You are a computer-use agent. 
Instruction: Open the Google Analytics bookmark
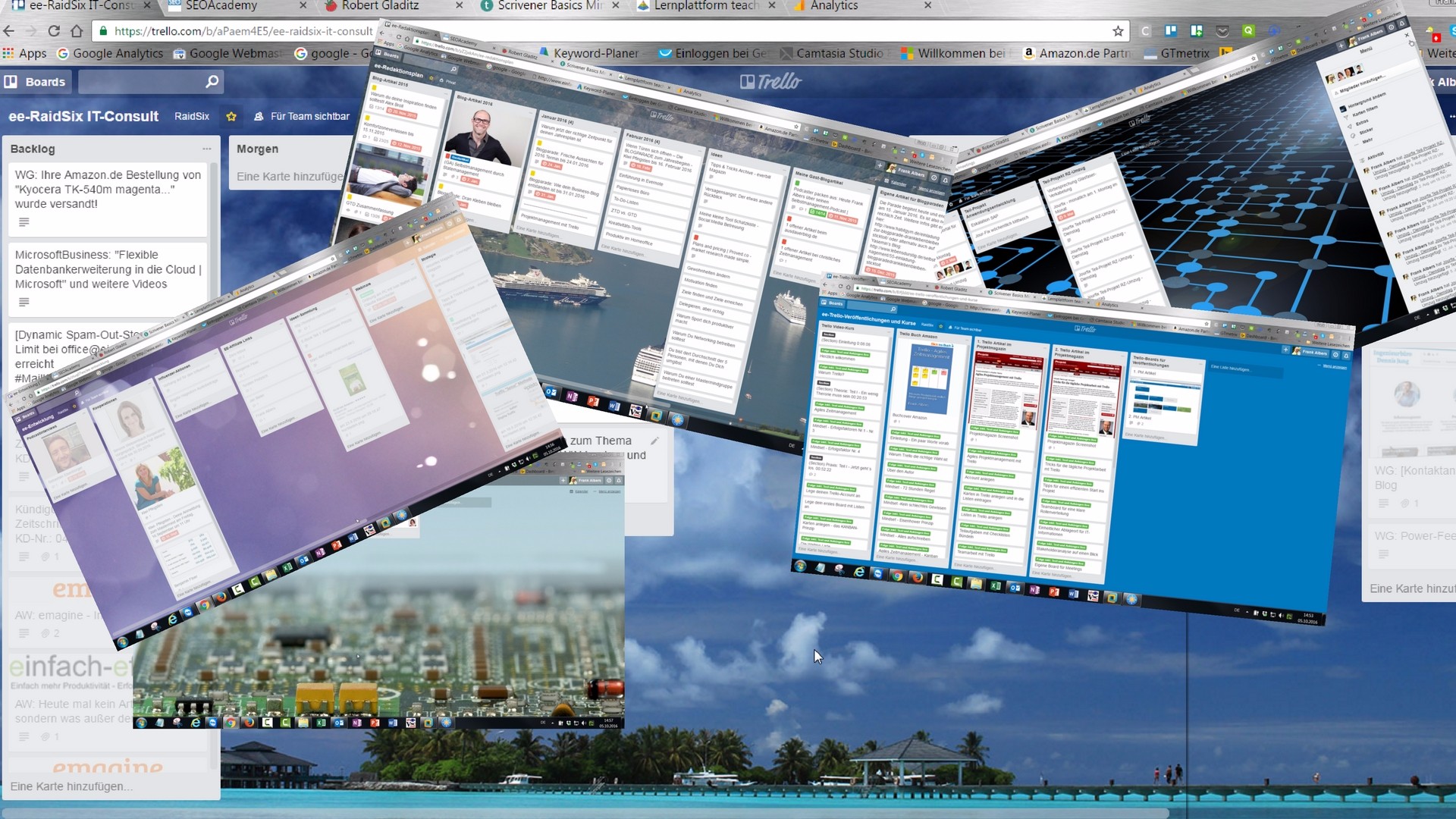(x=111, y=53)
